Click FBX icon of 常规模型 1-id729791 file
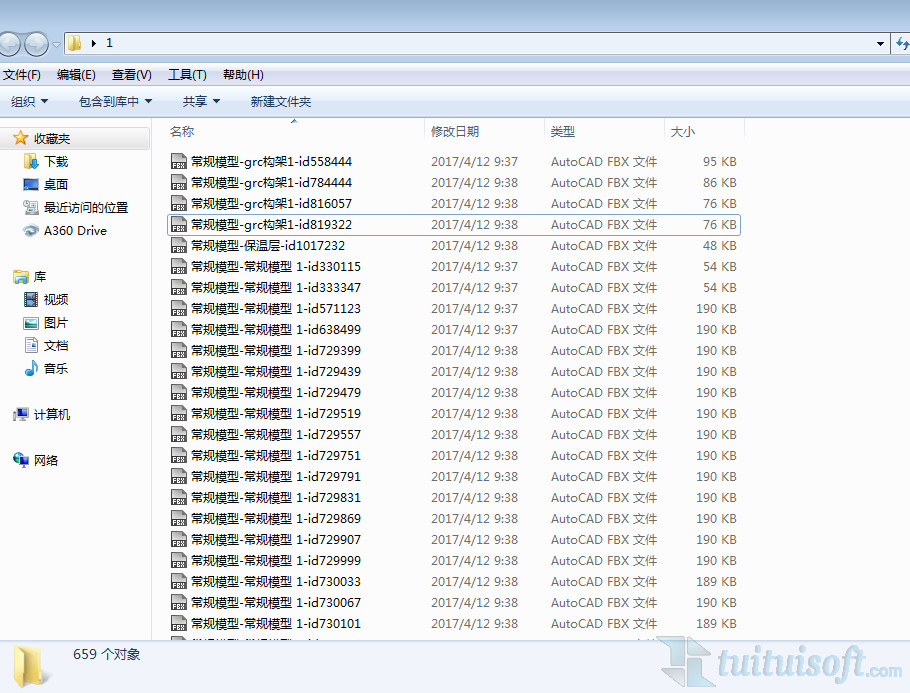910x693 pixels. [179, 477]
